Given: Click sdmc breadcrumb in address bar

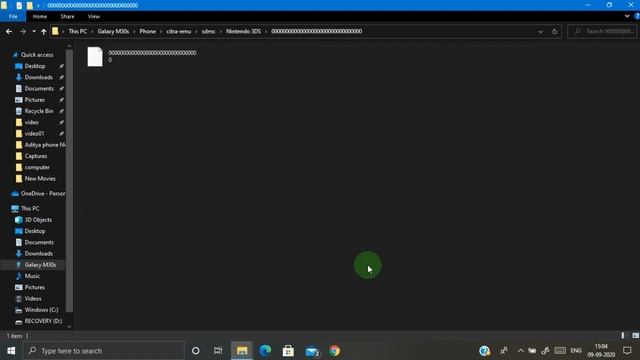Looking at the screenshot, I should 208,31.
